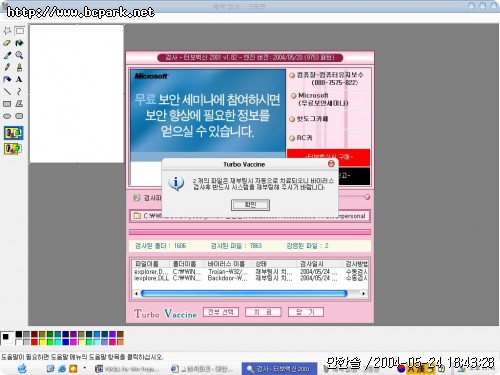Switch to the 검사 - 터보백신 2001 taskbar button

click(279, 369)
